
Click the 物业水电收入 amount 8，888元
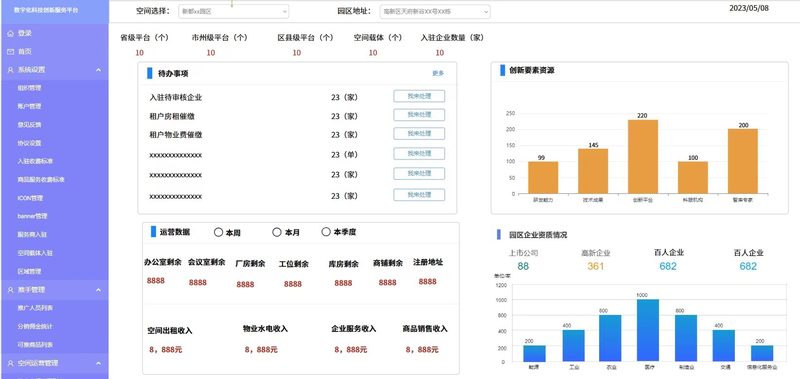[261, 350]
